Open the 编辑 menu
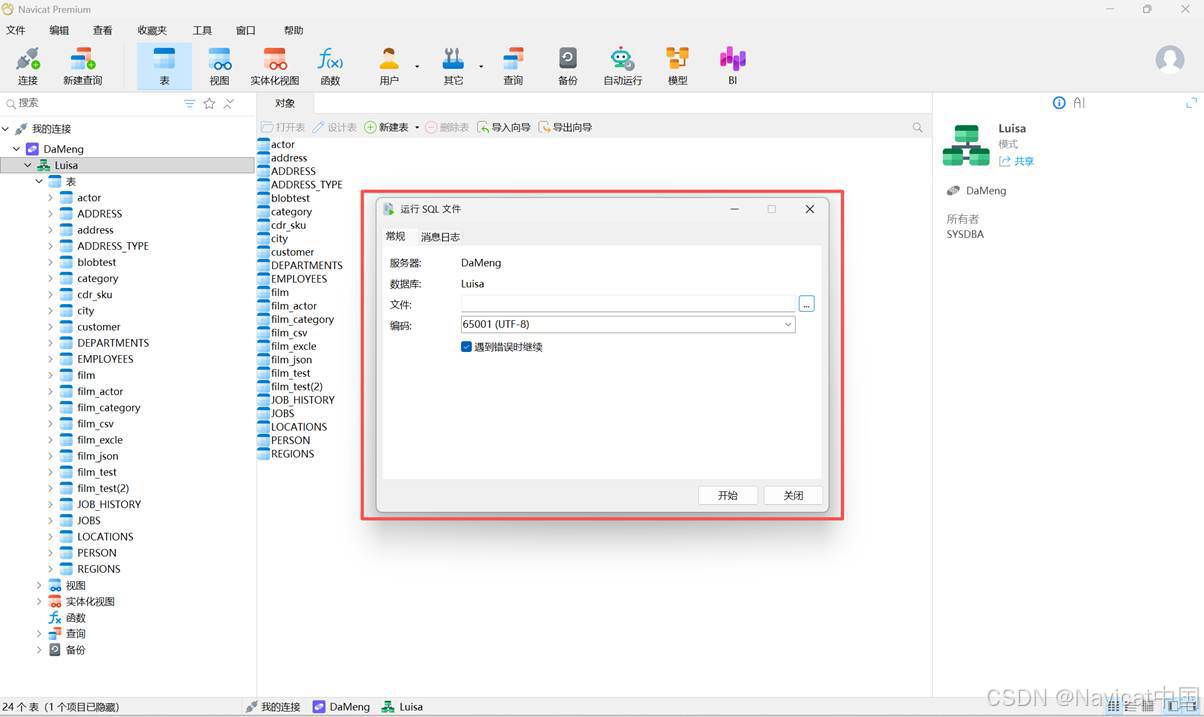 click(x=59, y=30)
